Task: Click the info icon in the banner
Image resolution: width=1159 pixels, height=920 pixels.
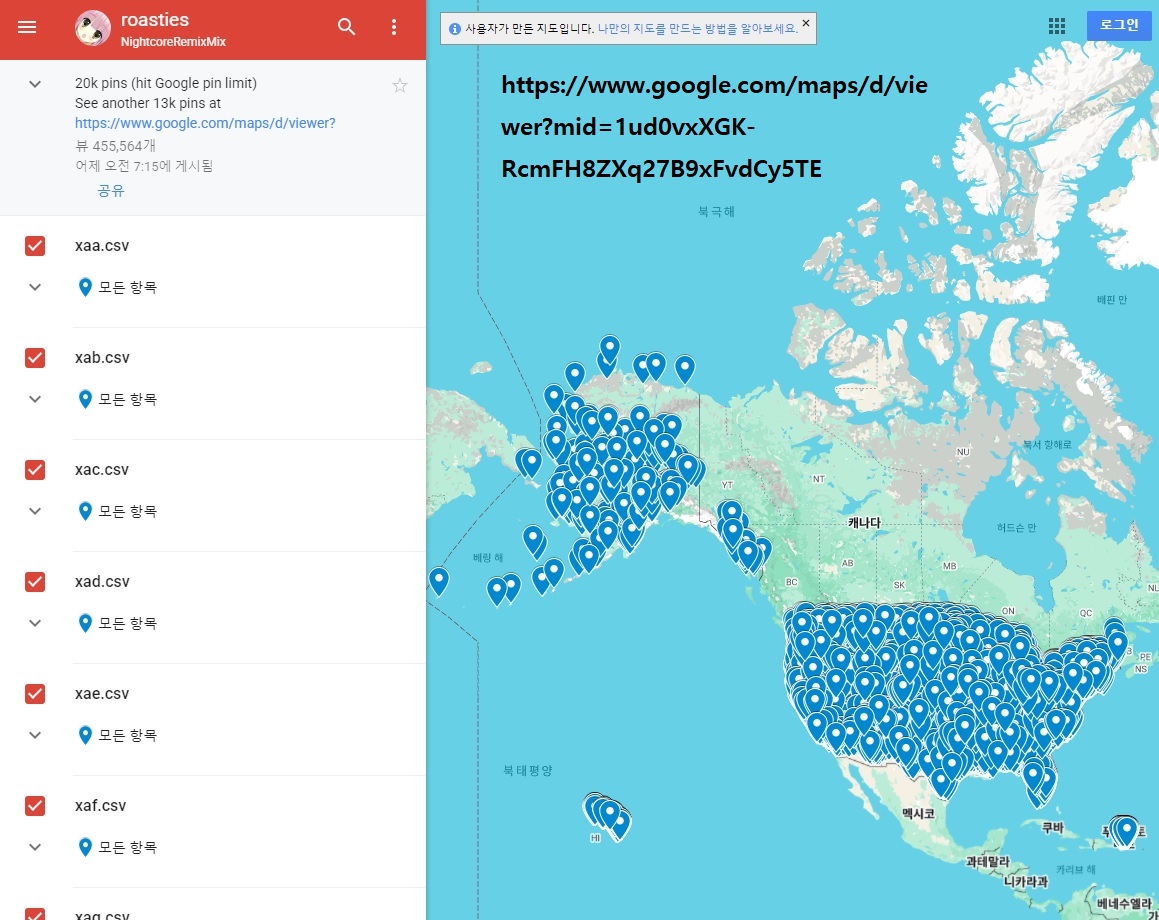Action: coord(455,29)
